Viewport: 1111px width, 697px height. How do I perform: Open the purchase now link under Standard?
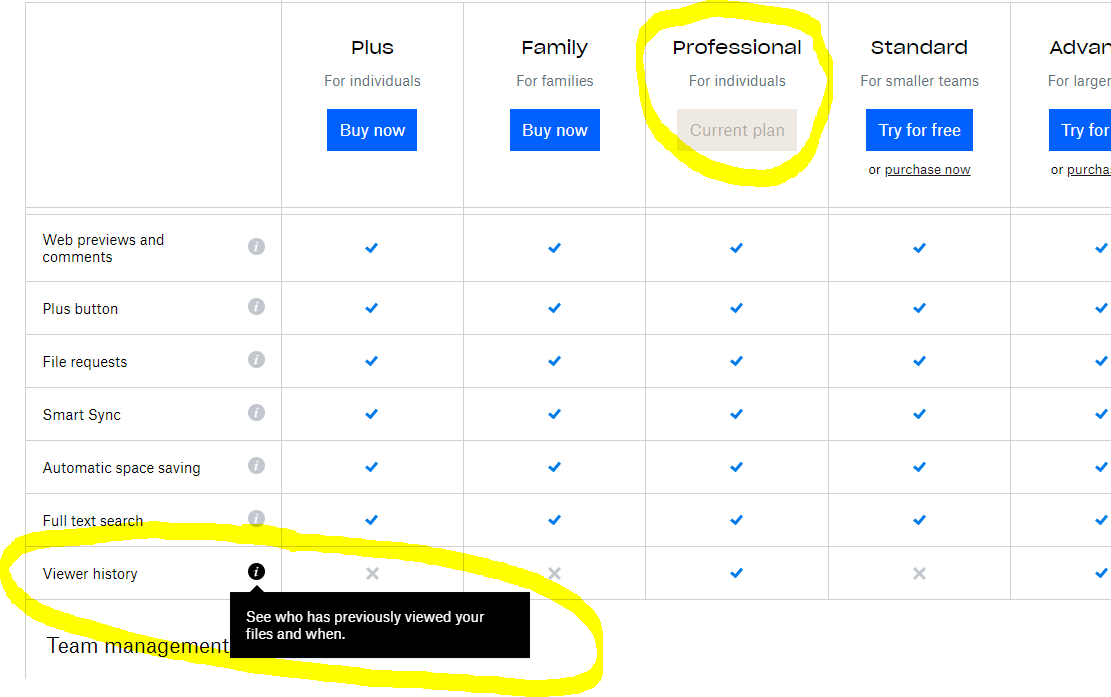[x=927, y=170]
